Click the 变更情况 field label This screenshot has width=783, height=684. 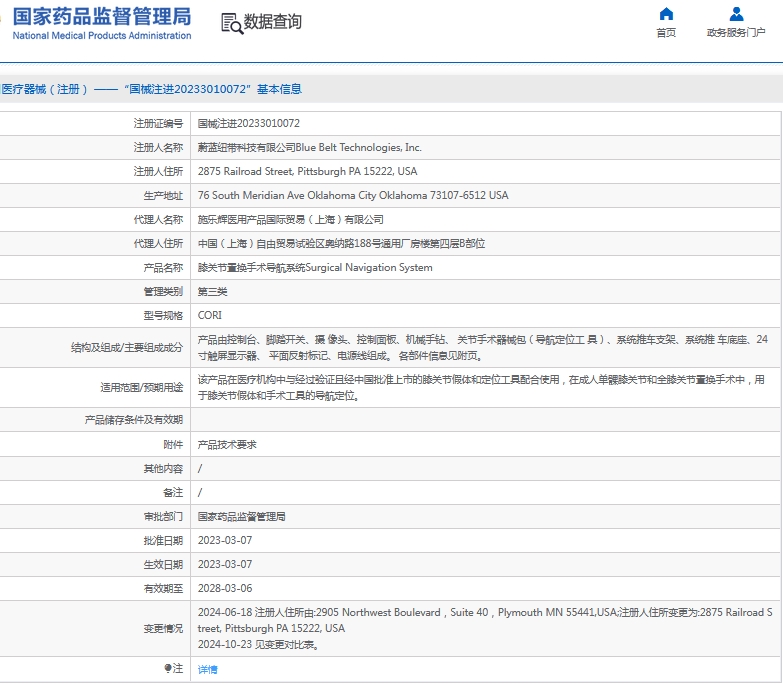(x=163, y=629)
